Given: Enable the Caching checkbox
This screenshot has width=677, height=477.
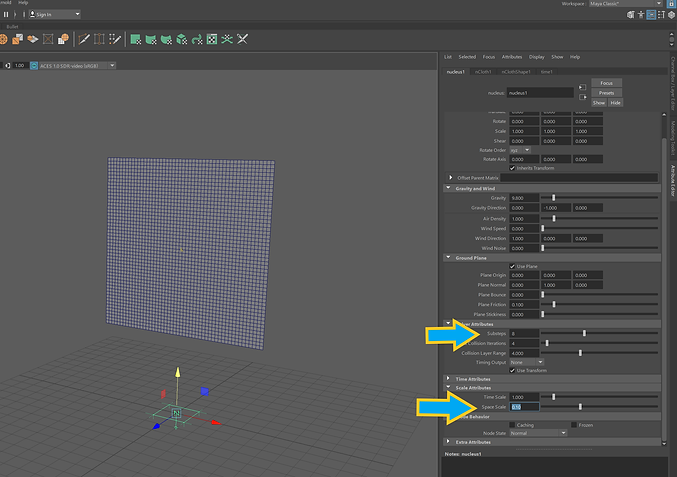Looking at the screenshot, I should coord(512,425).
